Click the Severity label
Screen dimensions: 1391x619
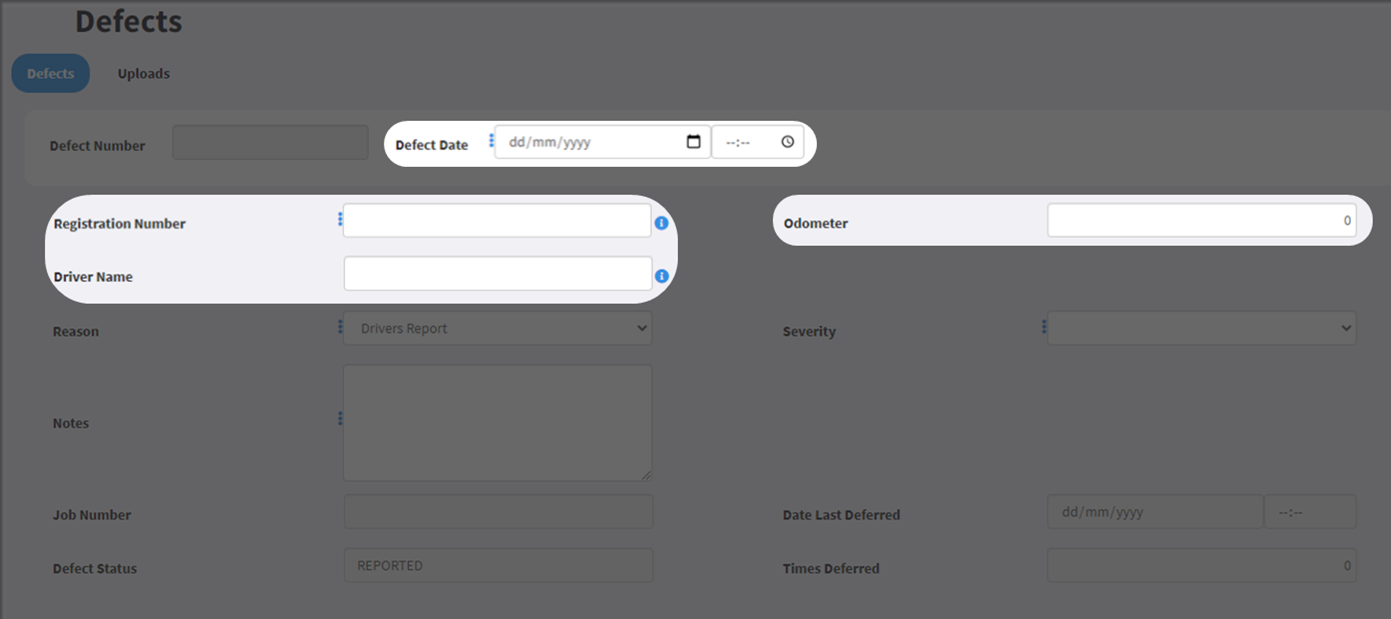coord(809,332)
